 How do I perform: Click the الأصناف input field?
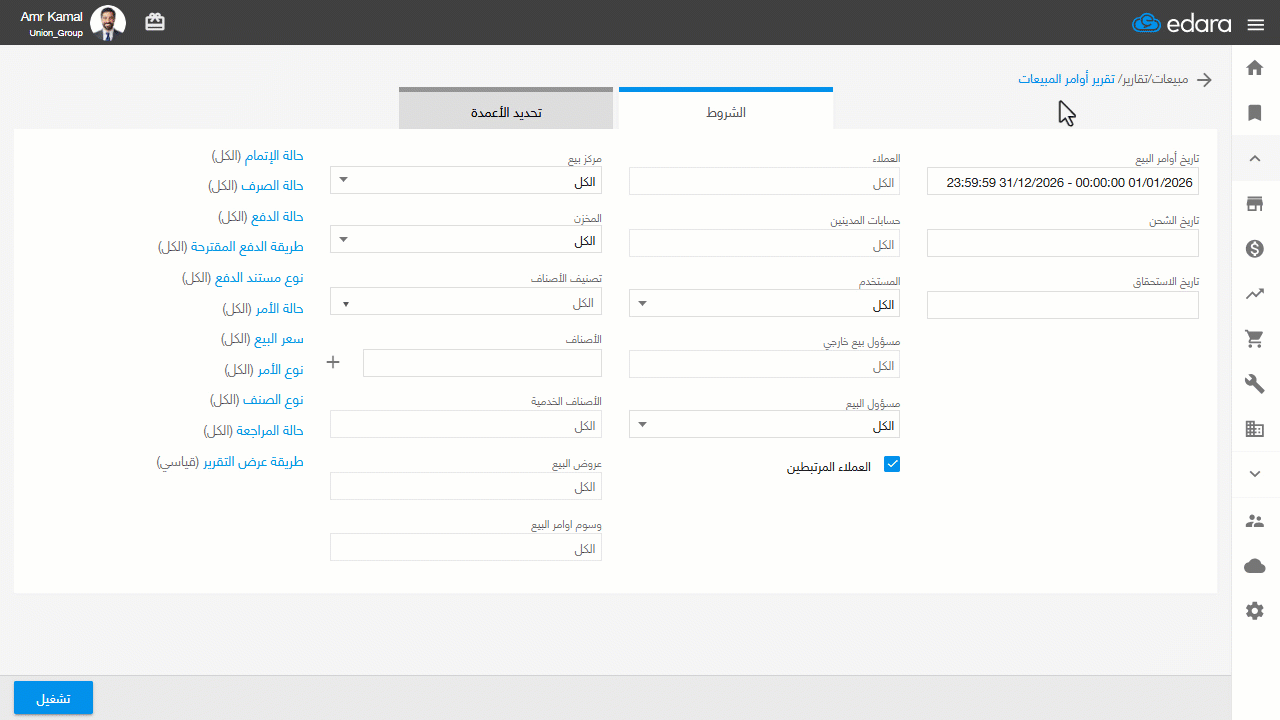[482, 363]
